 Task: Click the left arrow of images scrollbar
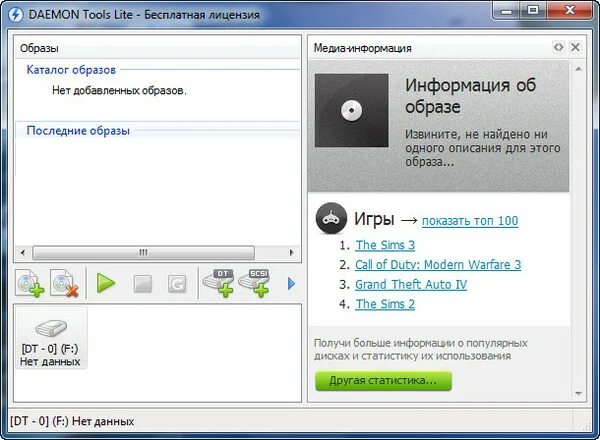click(x=23, y=253)
